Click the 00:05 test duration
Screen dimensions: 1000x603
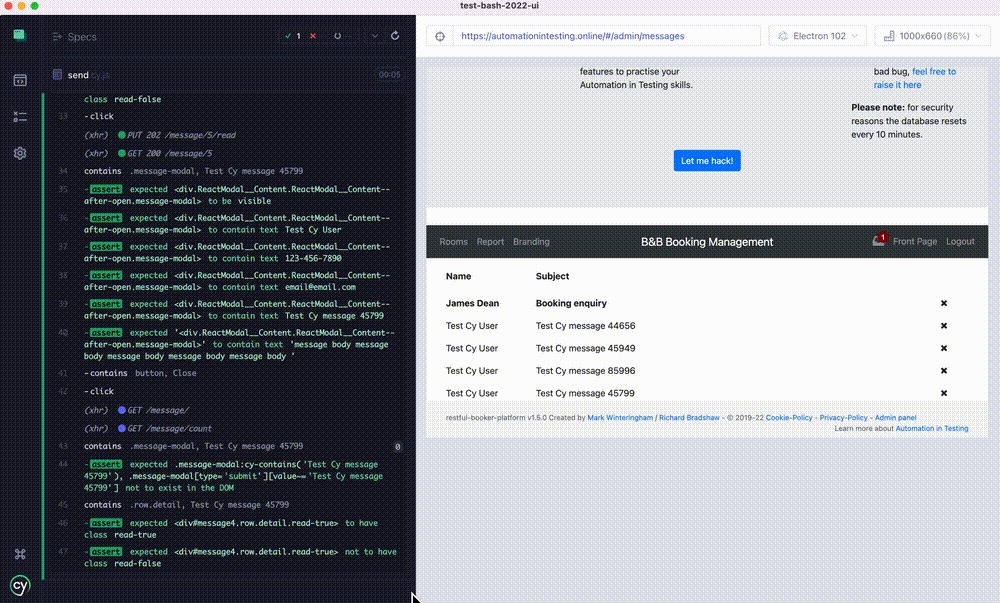coord(390,75)
